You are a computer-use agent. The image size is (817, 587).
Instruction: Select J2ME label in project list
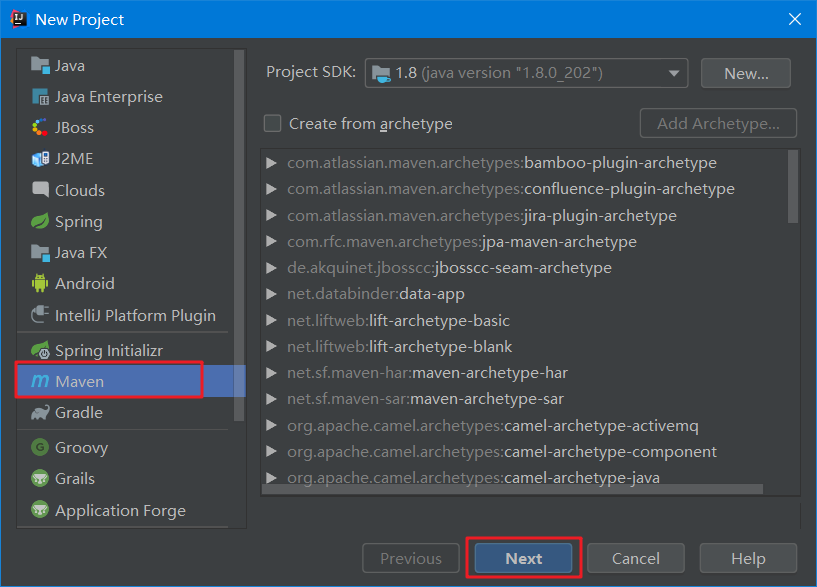(74, 159)
